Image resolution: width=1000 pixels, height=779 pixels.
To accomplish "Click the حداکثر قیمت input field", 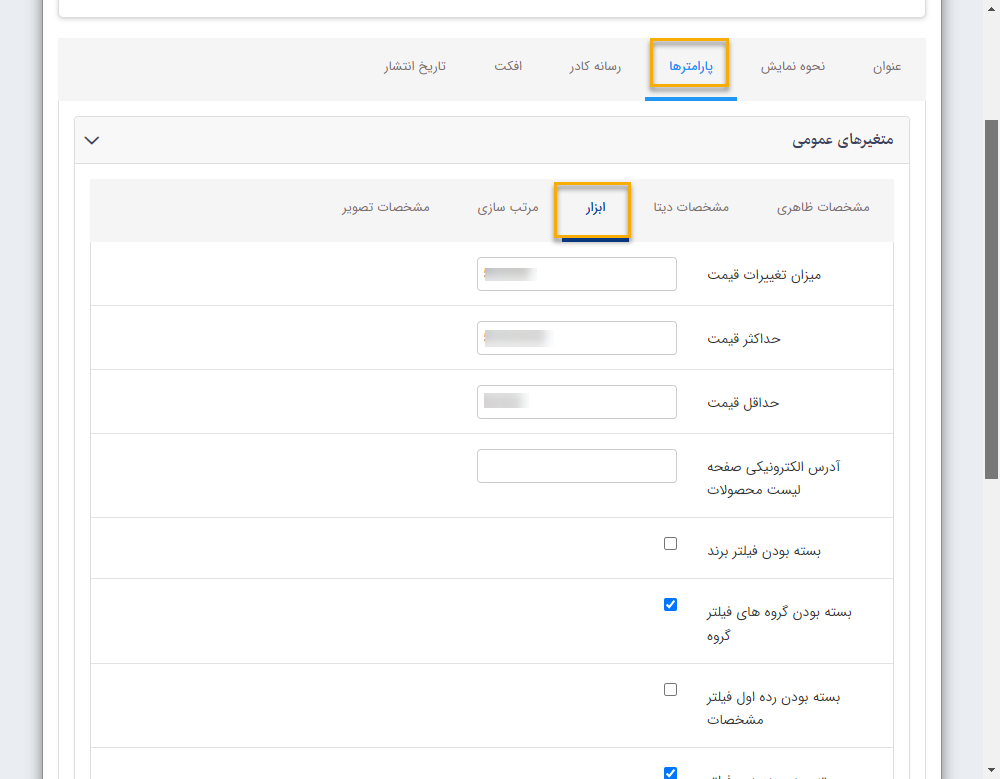I will 576,337.
